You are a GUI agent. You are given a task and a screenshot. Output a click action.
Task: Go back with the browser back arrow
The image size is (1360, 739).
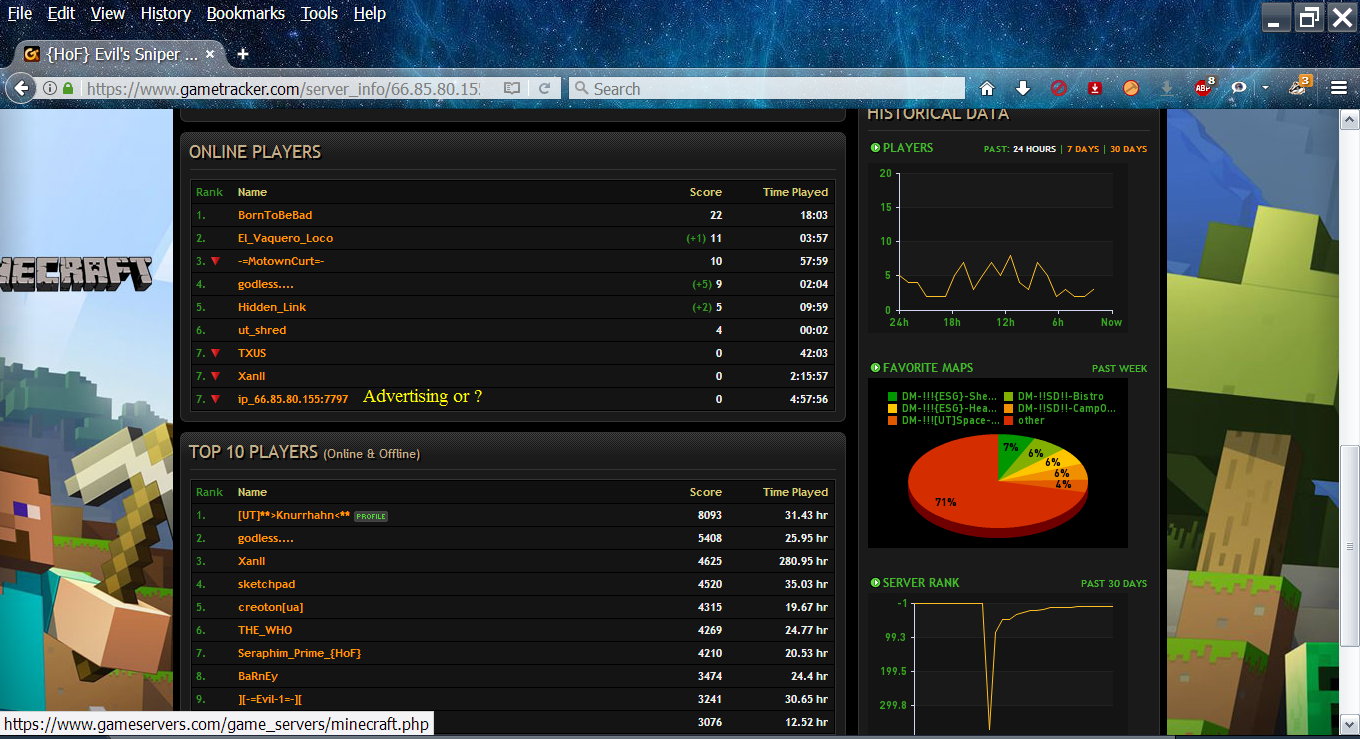(20, 88)
